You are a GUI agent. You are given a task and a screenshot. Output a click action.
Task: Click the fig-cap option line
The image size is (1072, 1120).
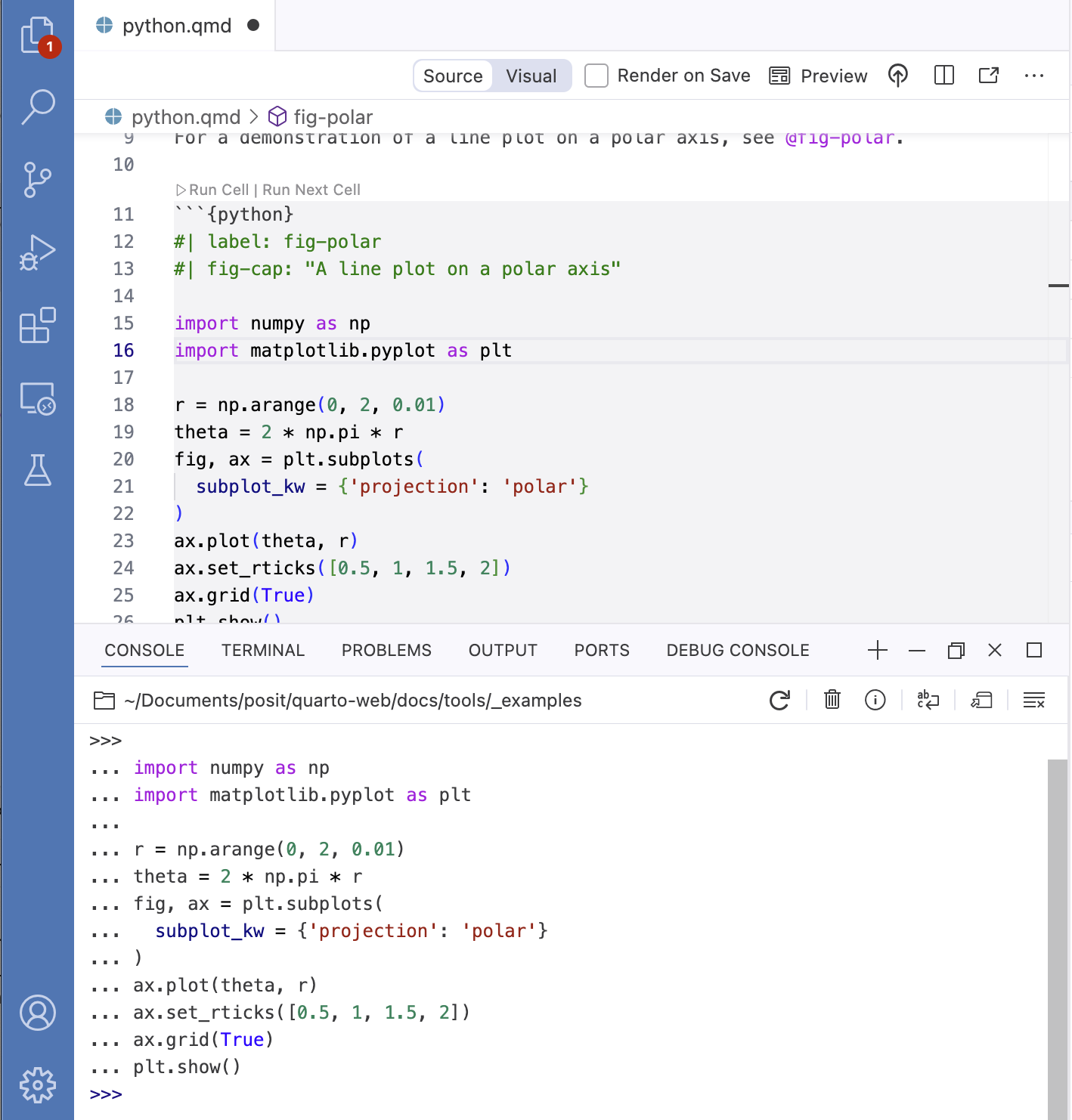398,269
